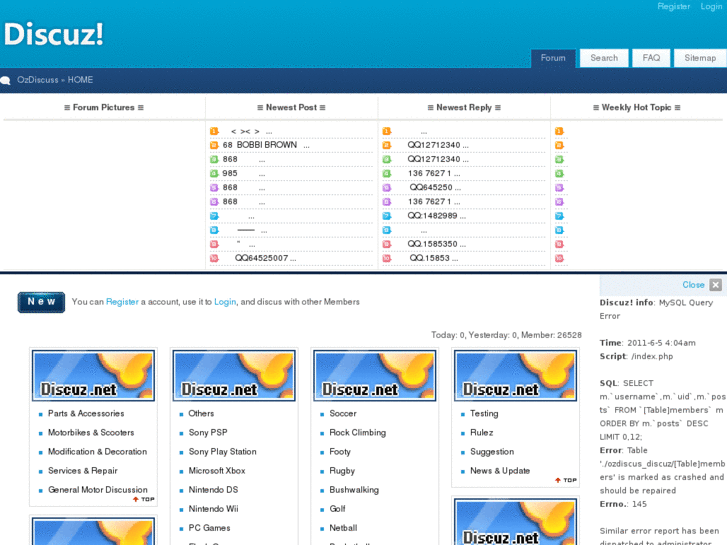
Task: Click red rank icon beside QQ.1585350 reply
Action: coord(386,244)
